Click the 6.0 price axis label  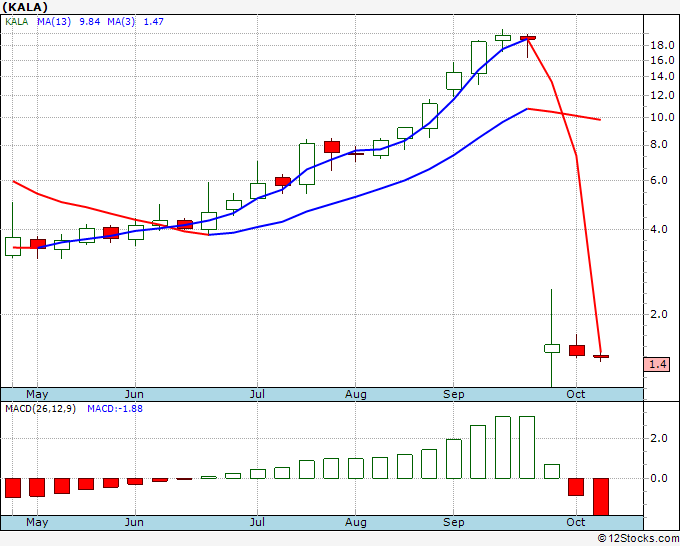coord(659,180)
